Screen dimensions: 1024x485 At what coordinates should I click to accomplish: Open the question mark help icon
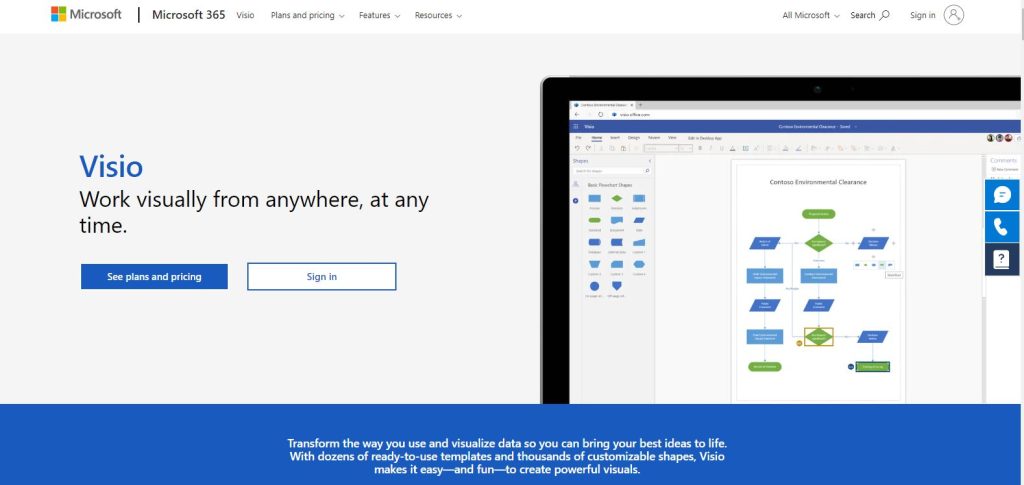pyautogui.click(x=1002, y=260)
